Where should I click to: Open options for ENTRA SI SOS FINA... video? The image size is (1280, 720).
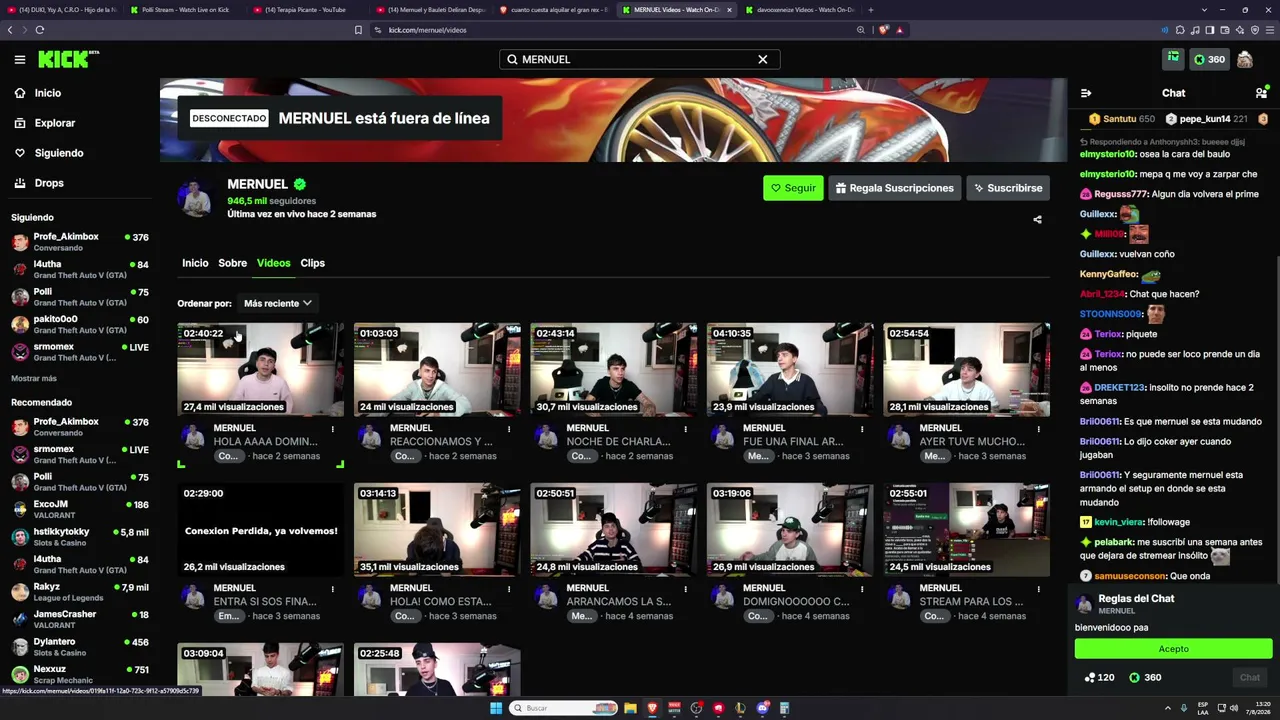(x=332, y=589)
